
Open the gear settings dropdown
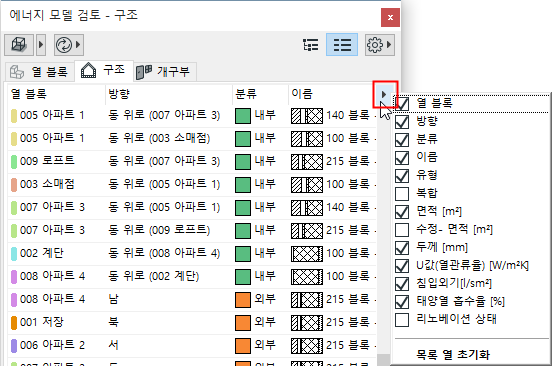coord(380,45)
